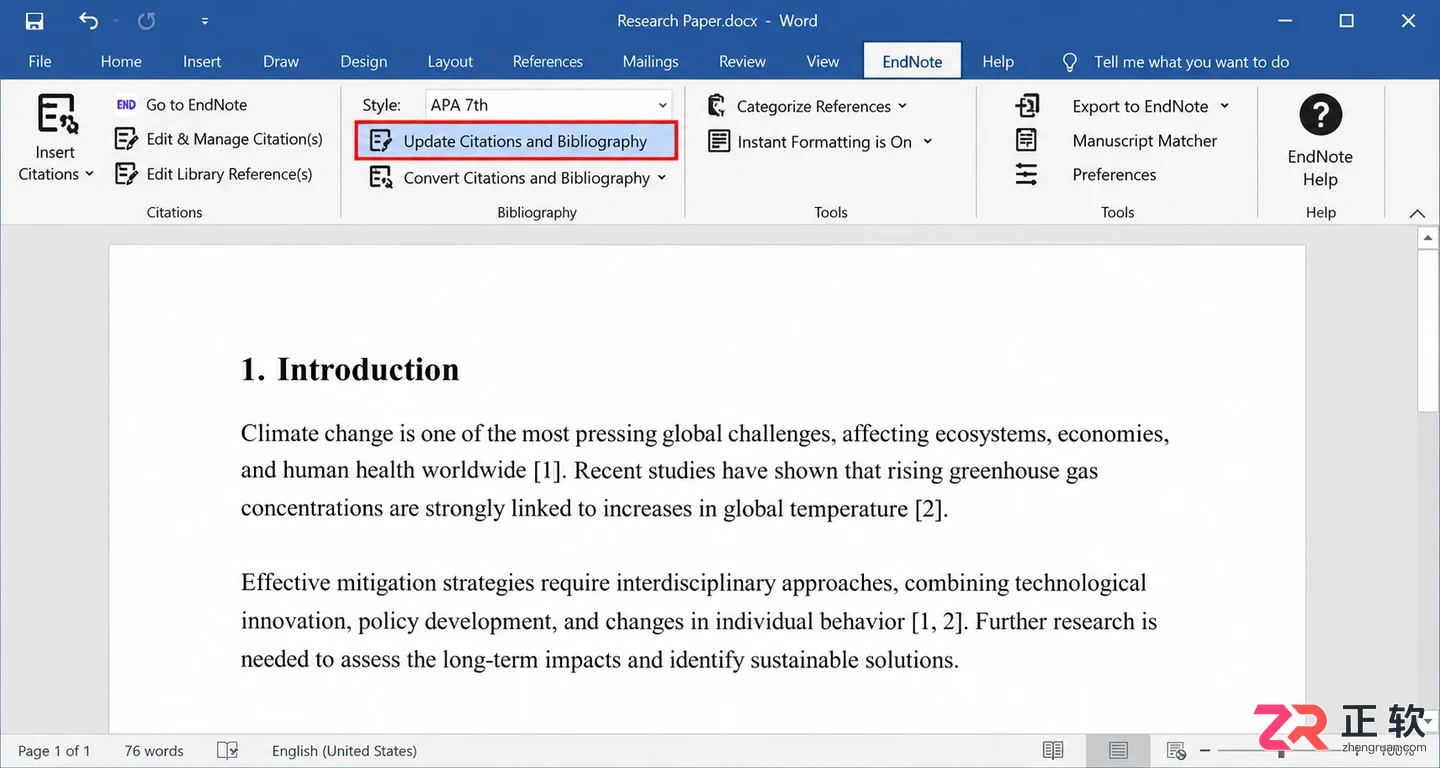1440x768 pixels.
Task: Select the Layout ribbon tab
Action: 450,61
